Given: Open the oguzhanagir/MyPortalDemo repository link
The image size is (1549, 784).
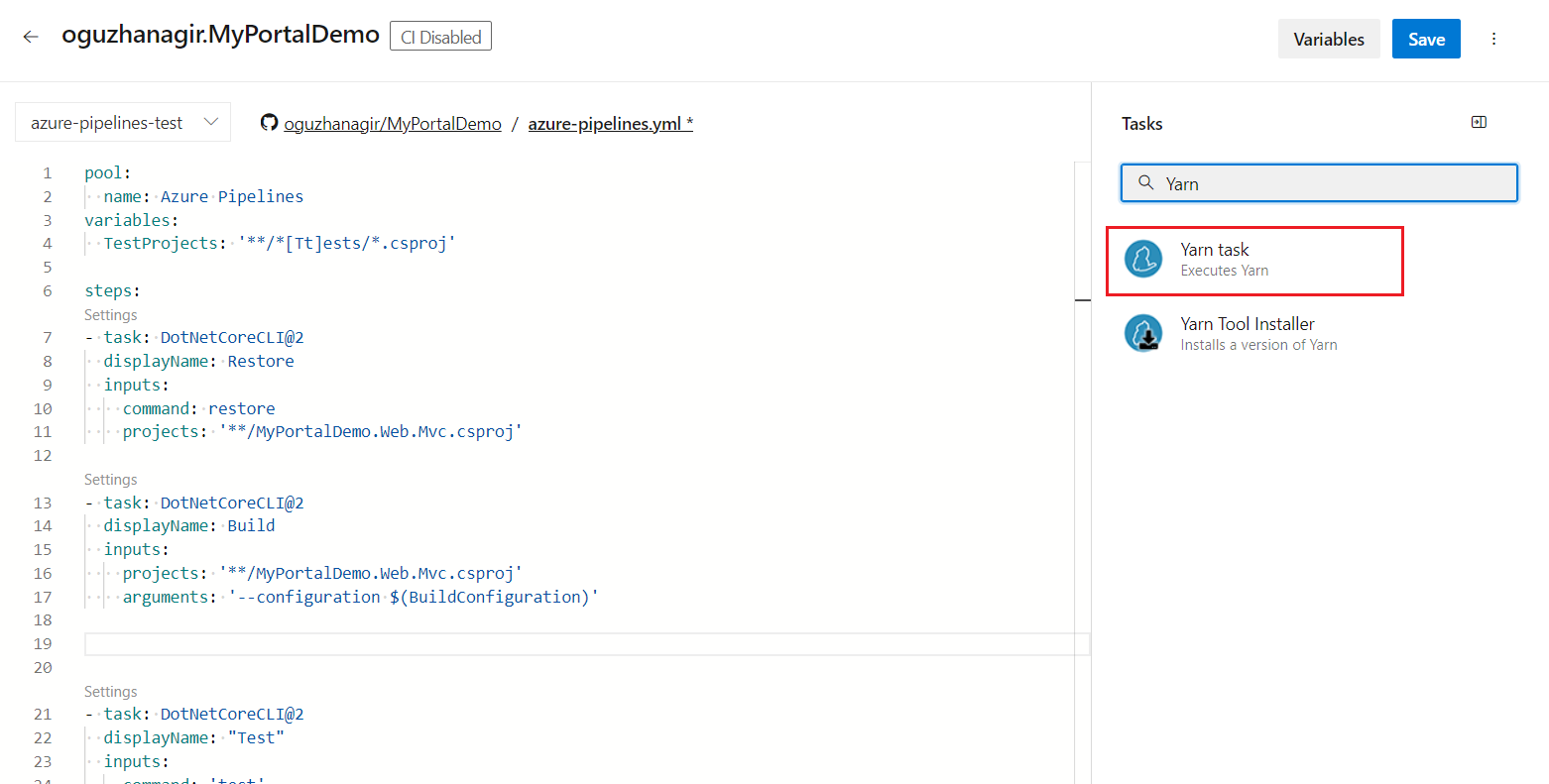Looking at the screenshot, I should 393,124.
